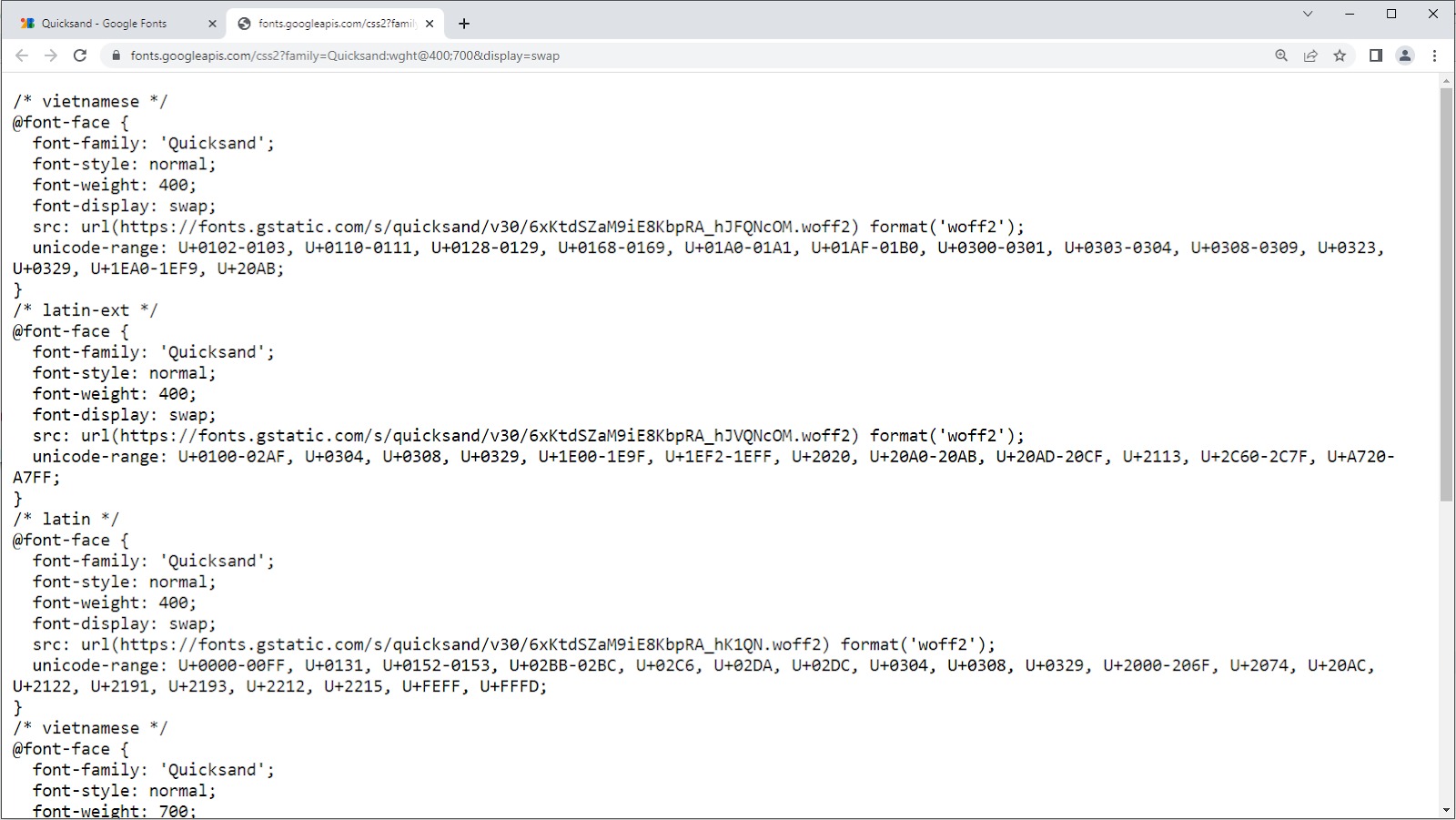This screenshot has width=1456, height=820.
Task: Open Chrome's three-dot menu
Action: [x=1434, y=56]
